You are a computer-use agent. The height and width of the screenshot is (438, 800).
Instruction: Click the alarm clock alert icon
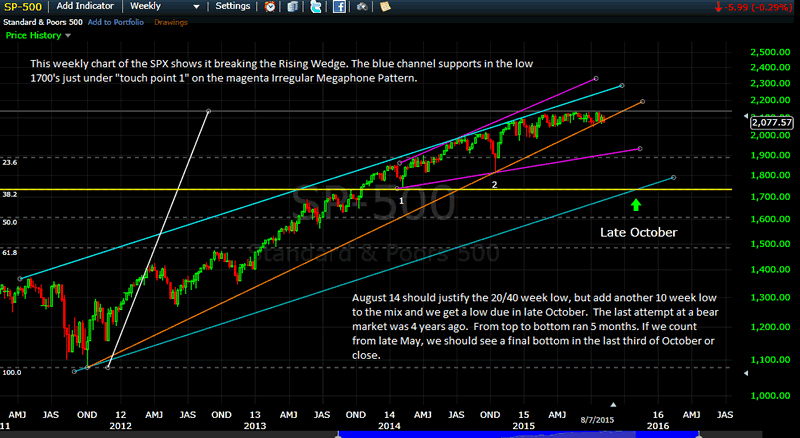click(270, 6)
